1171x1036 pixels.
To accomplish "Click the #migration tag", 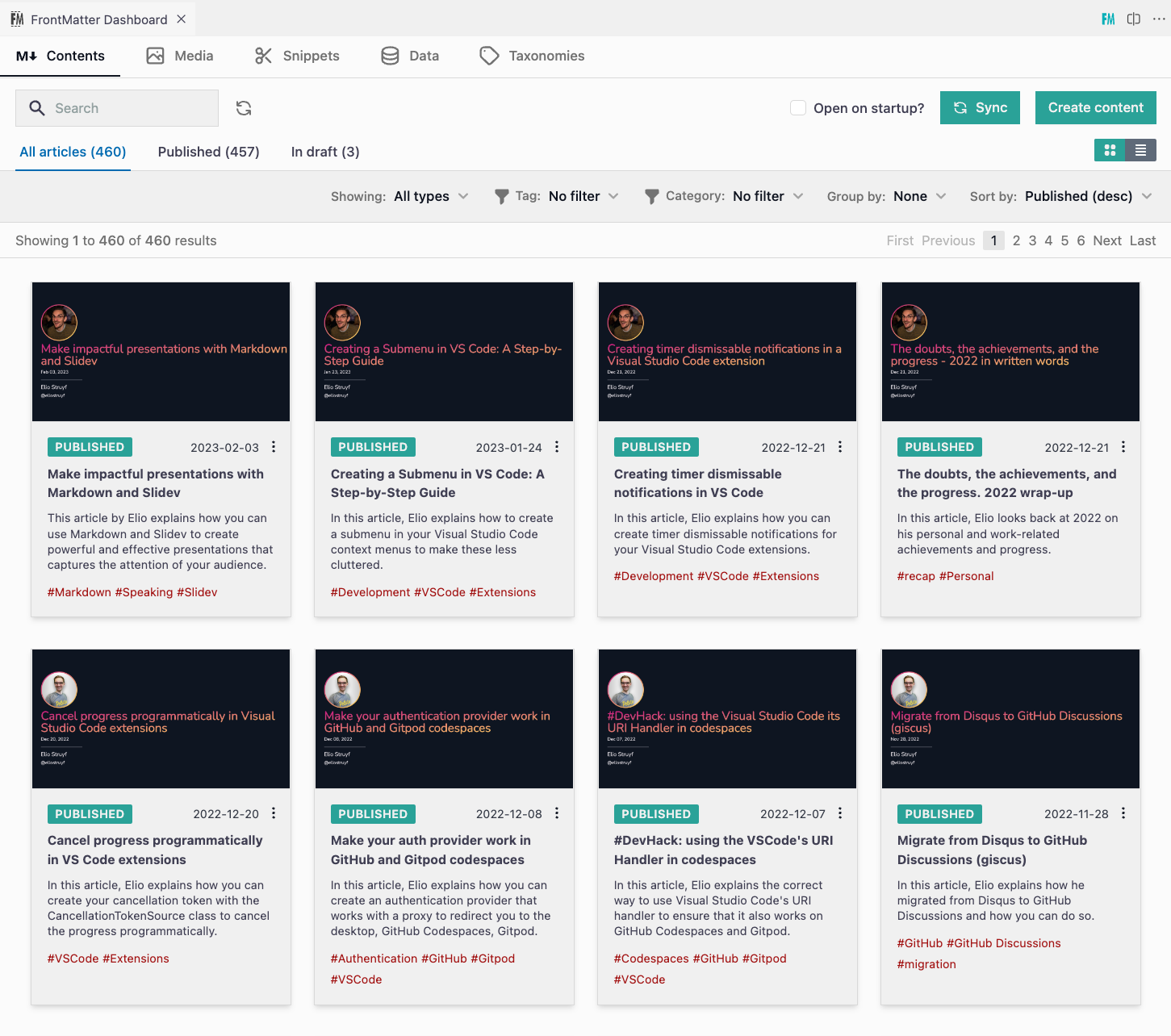I will (926, 964).
